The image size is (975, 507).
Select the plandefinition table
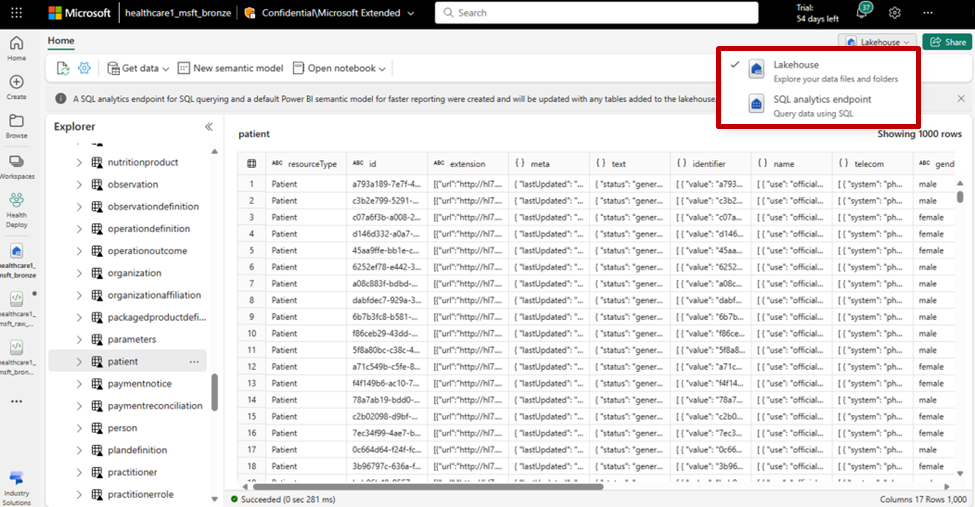pyautogui.click(x=137, y=450)
